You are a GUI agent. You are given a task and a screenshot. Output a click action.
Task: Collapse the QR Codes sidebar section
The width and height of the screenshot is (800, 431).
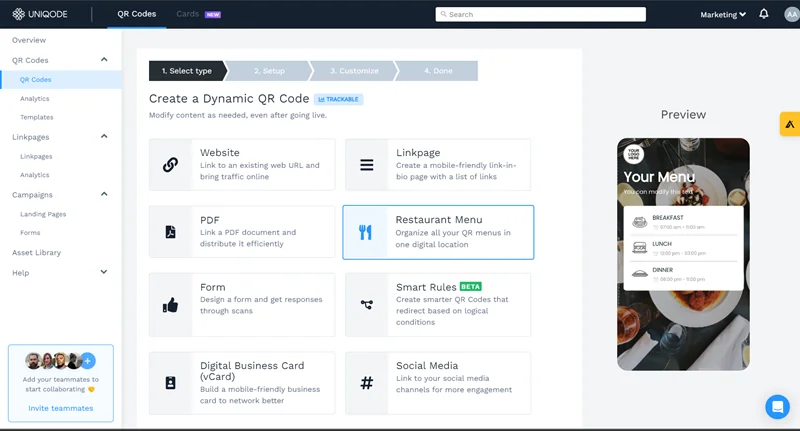[x=104, y=60]
